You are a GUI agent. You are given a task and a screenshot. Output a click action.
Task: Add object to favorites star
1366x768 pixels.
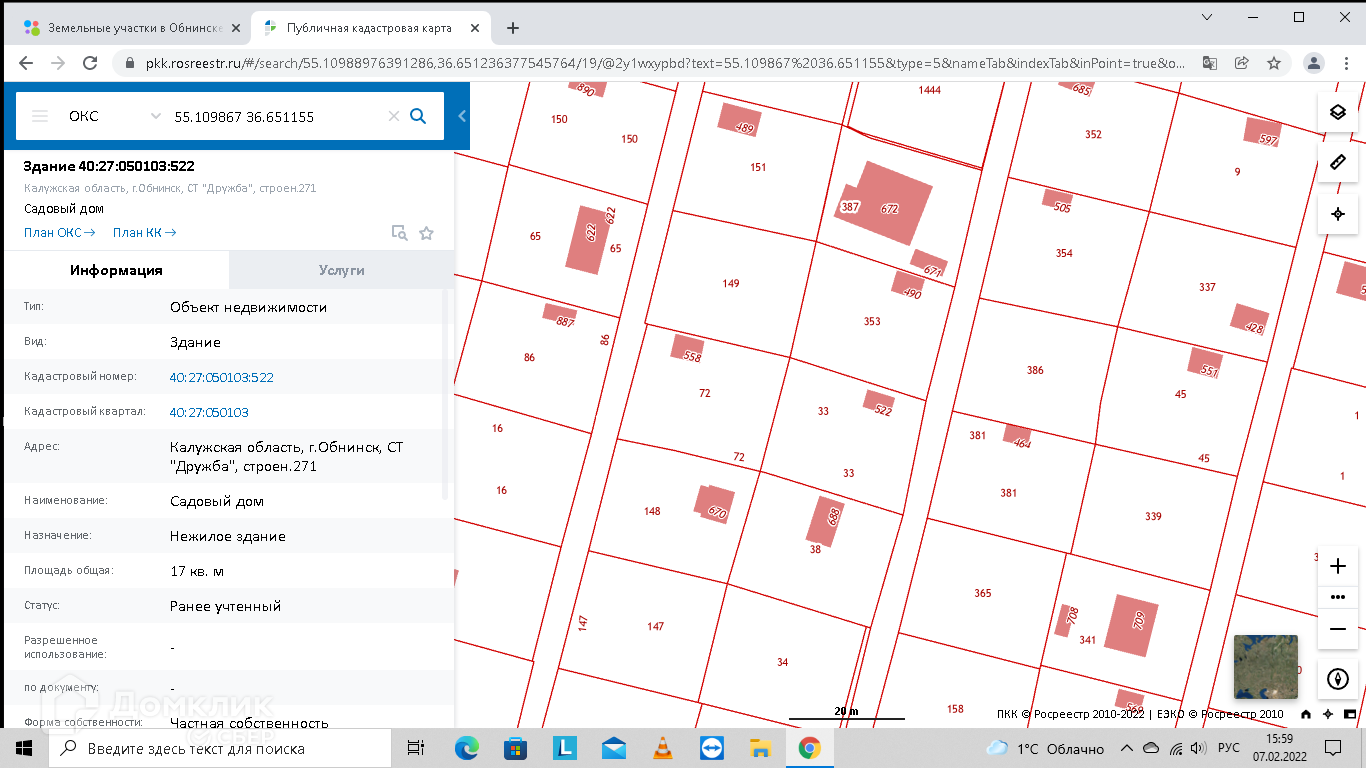pos(426,233)
